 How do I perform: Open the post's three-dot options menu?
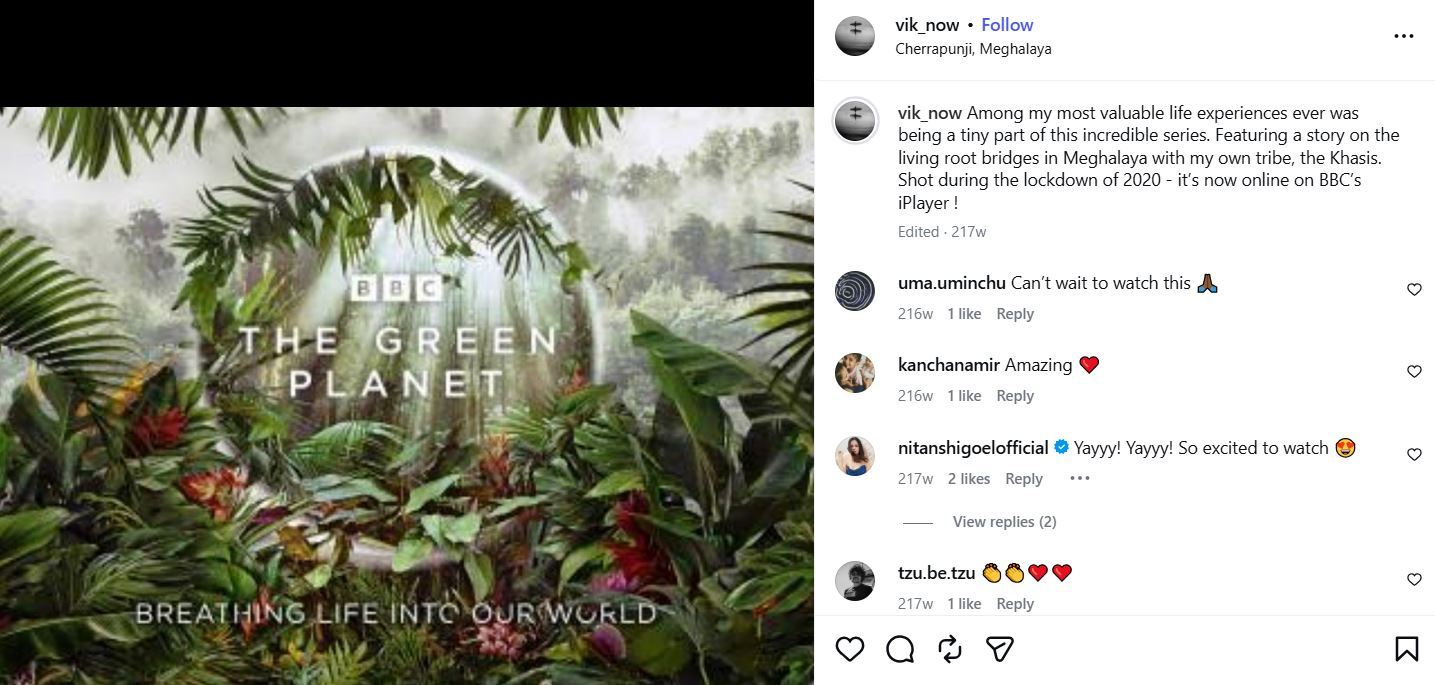(x=1404, y=36)
